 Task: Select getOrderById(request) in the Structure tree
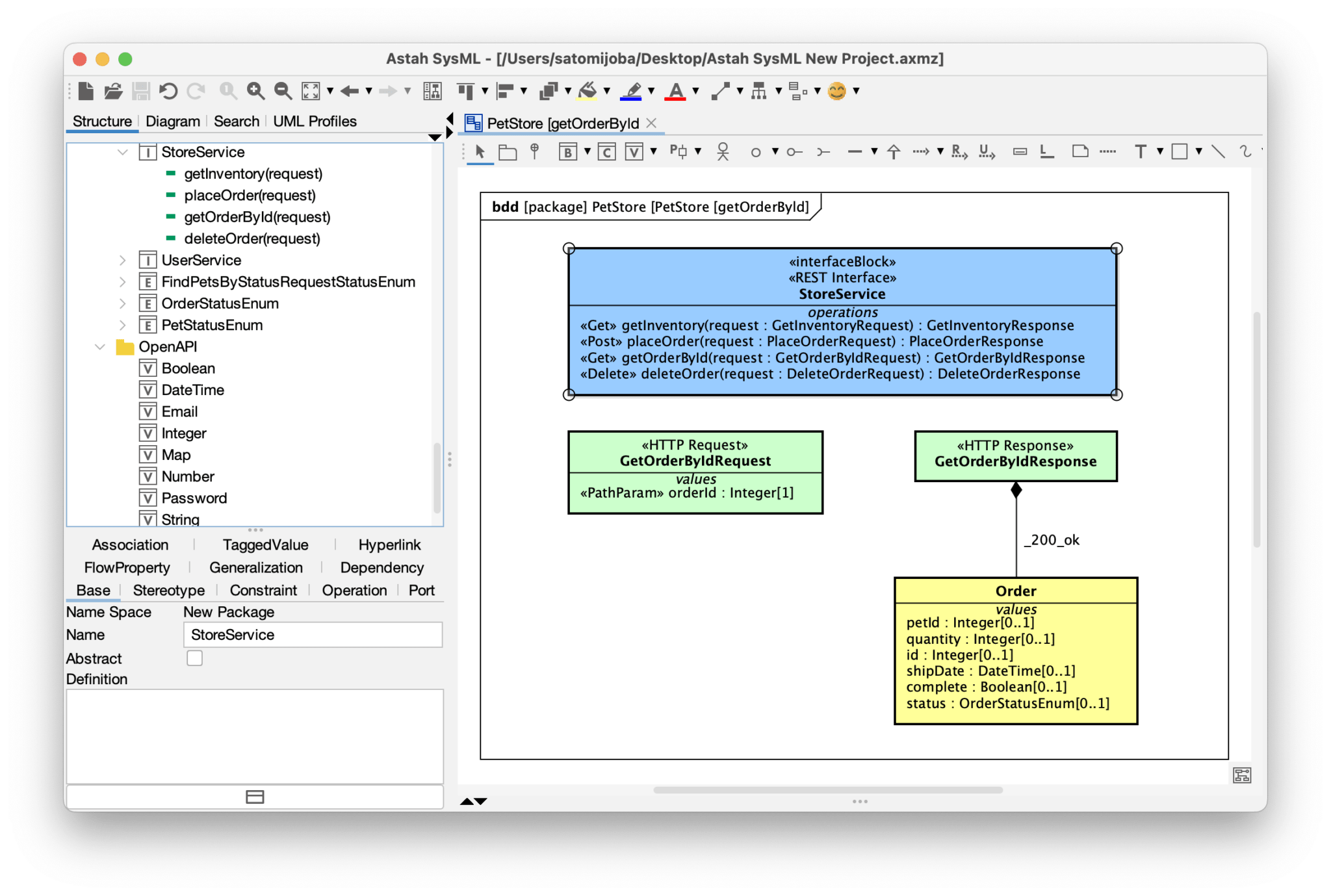pyautogui.click(x=257, y=216)
